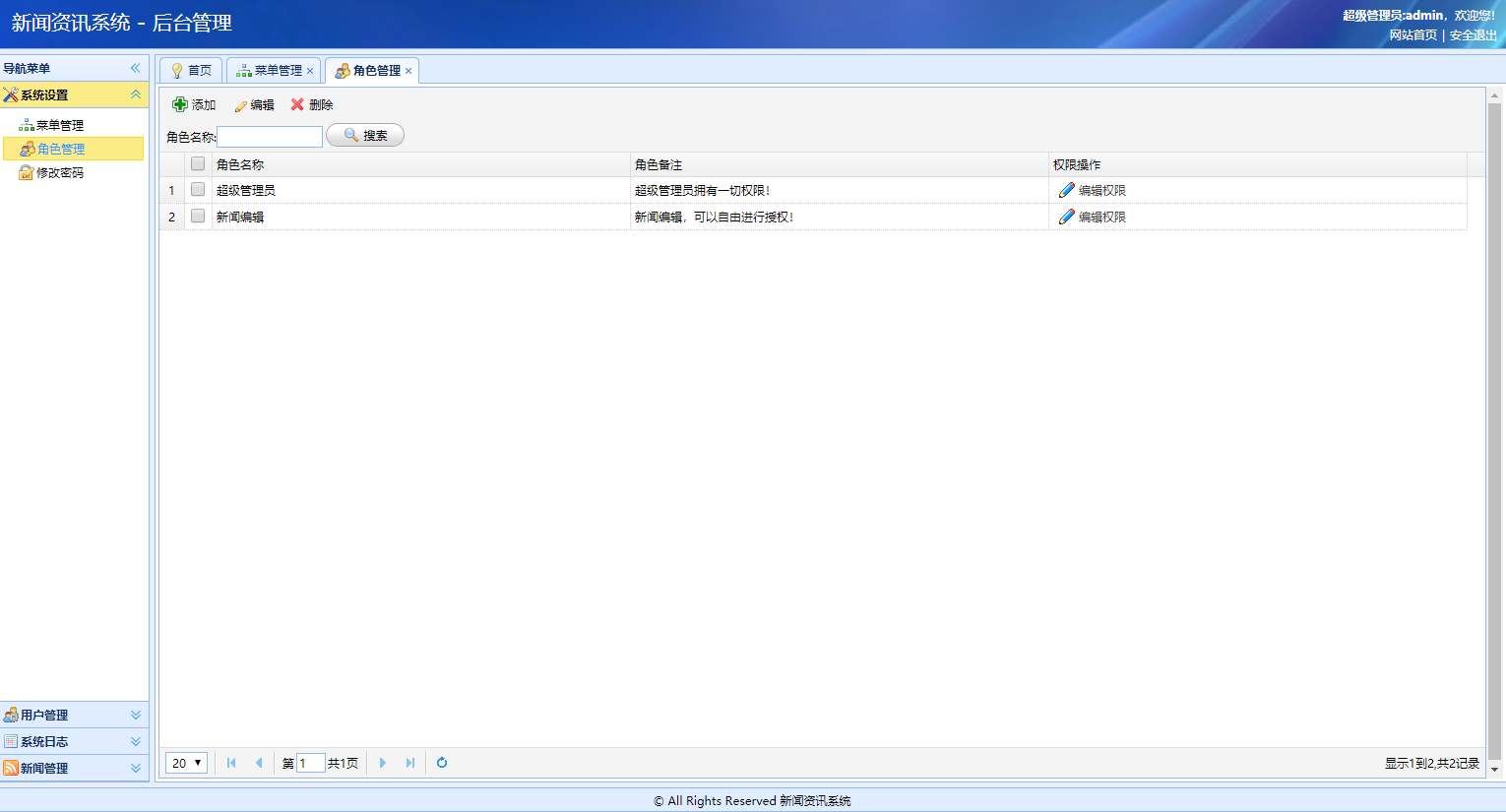The image size is (1506, 812).
Task: Check the box for 新闻编辑 row
Action: coord(198,216)
